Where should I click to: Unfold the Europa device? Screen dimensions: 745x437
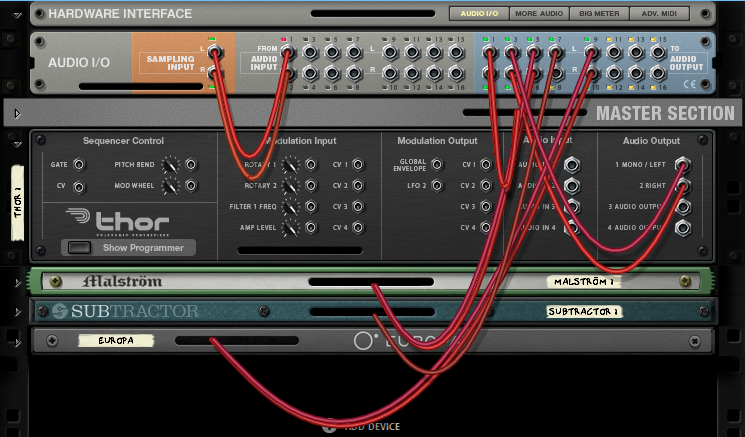point(18,342)
